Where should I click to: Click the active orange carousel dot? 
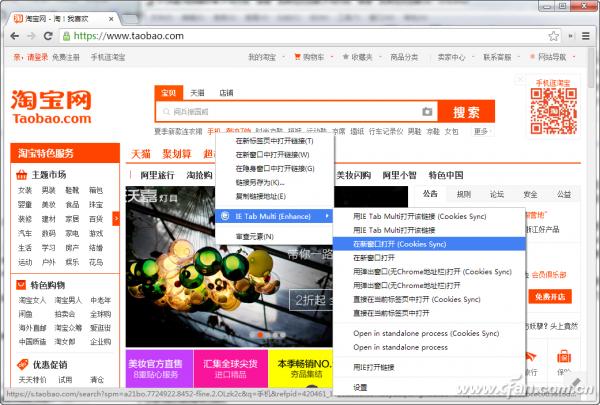(x=260, y=335)
